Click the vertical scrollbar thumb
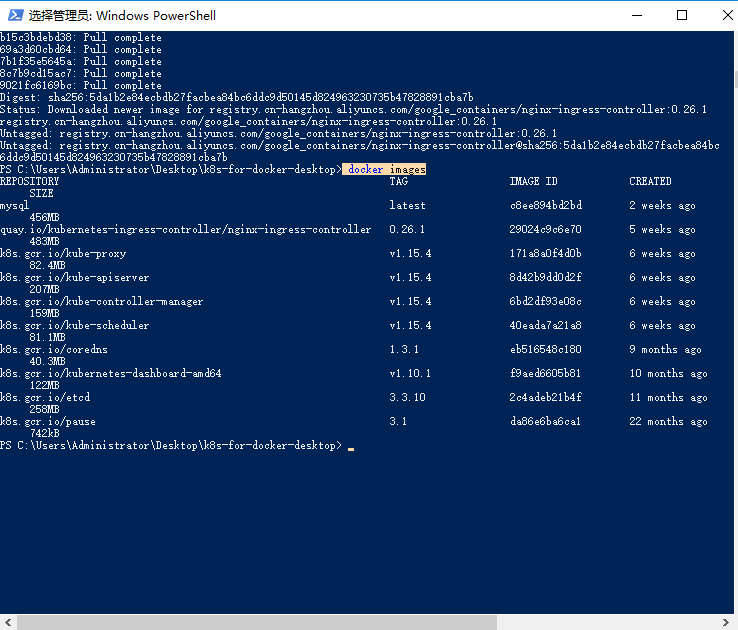This screenshot has height=630, width=738. click(x=736, y=80)
